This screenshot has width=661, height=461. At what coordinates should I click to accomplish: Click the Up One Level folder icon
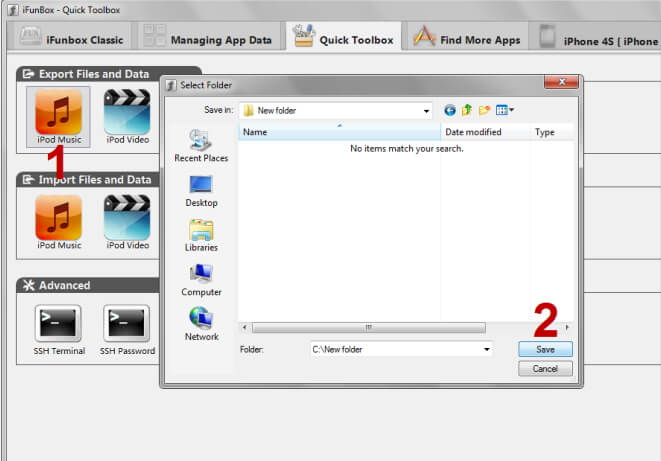pos(467,110)
